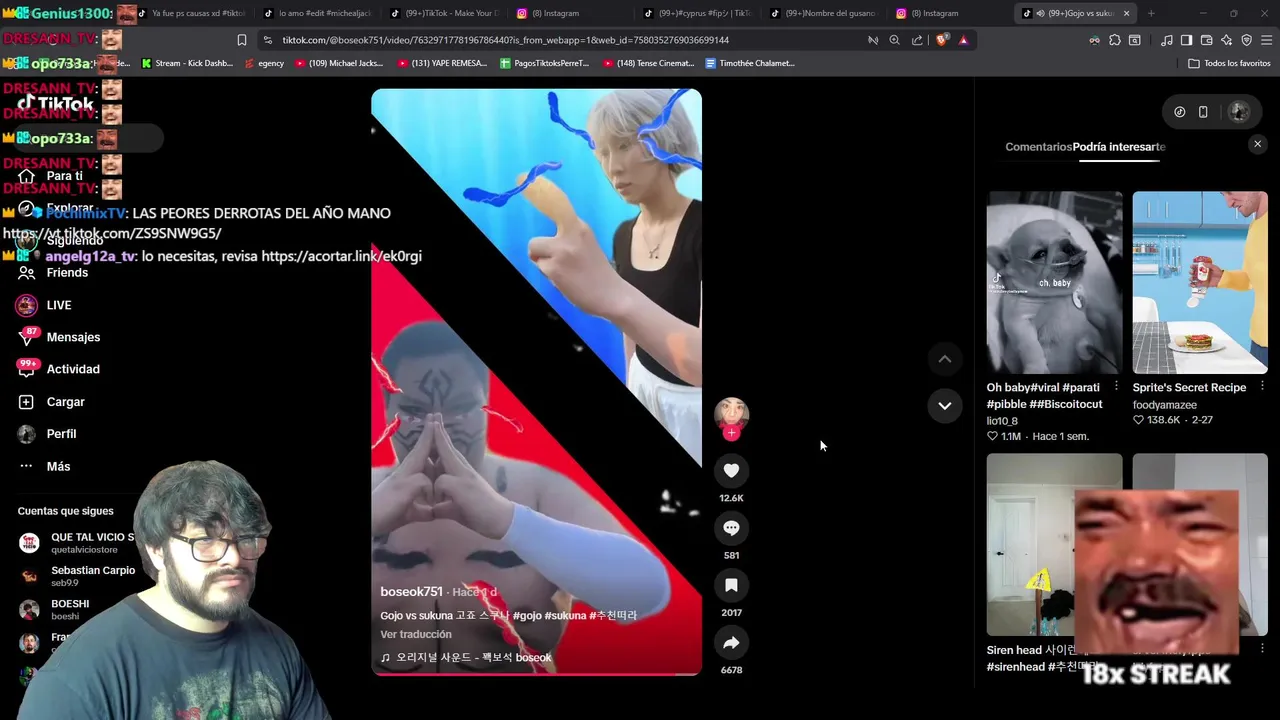This screenshot has width=1280, height=720.
Task: Toggle the browser sidebar panel icon
Action: tap(1186, 40)
